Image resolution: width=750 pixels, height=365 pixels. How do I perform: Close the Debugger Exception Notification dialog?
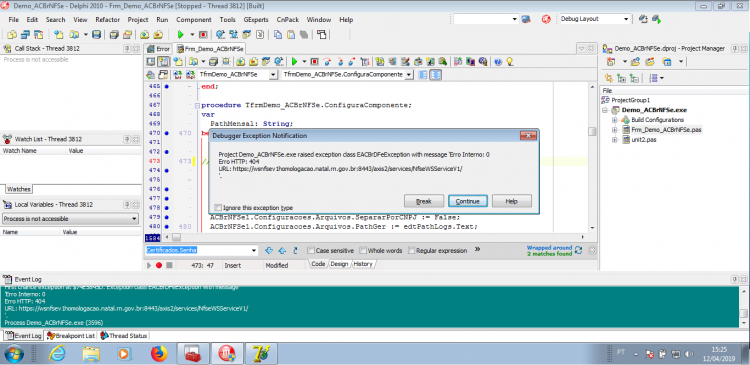pos(529,136)
